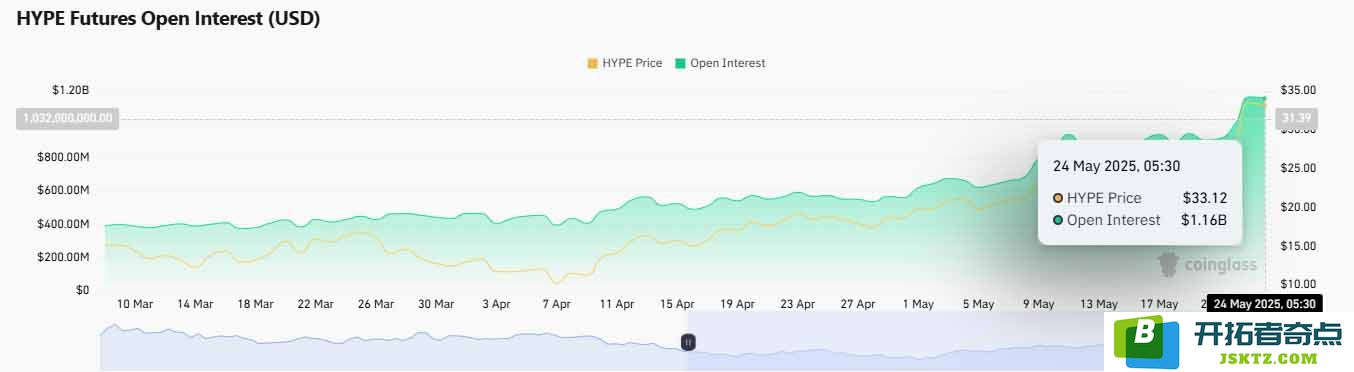
Task: Click the 1,032,000,000.00 axis value label
Action: click(67, 119)
